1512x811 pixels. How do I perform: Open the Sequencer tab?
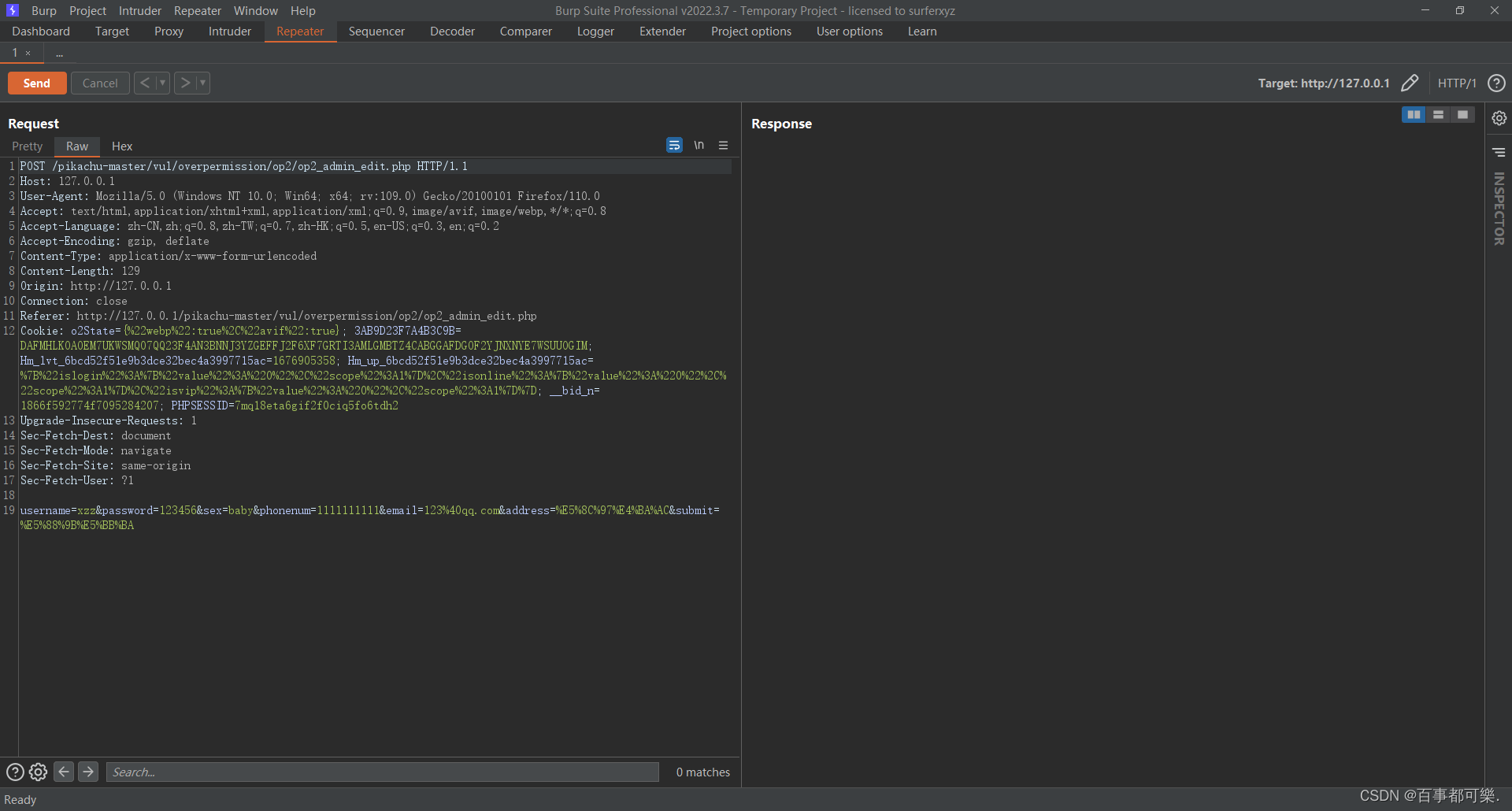[x=376, y=31]
